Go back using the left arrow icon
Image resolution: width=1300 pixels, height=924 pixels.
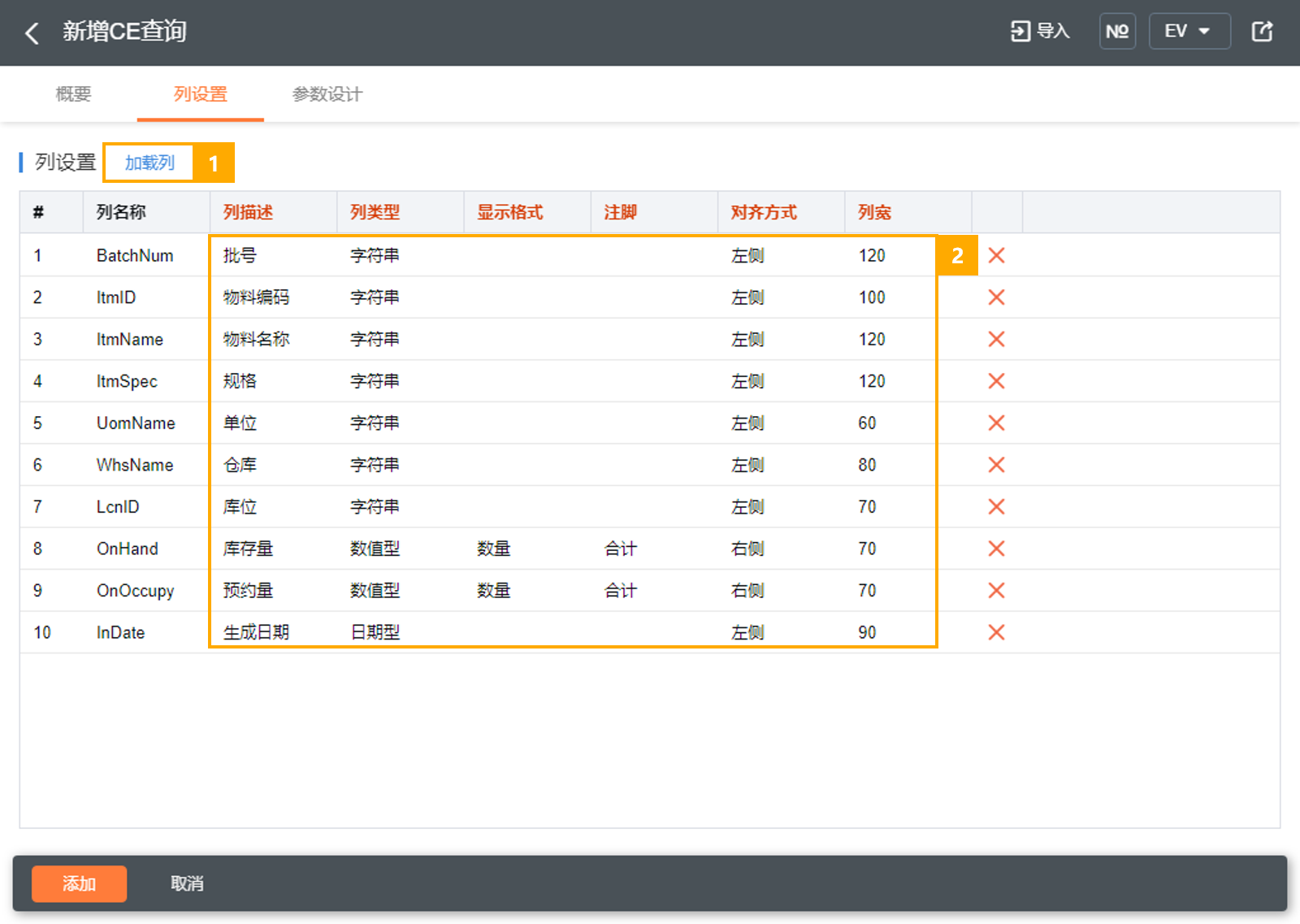(x=32, y=33)
